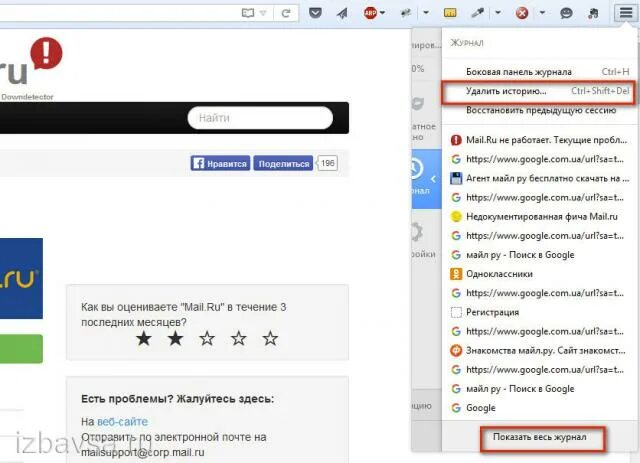
Task: Open history entry Mail.Ru не работает
Action: pos(539,140)
